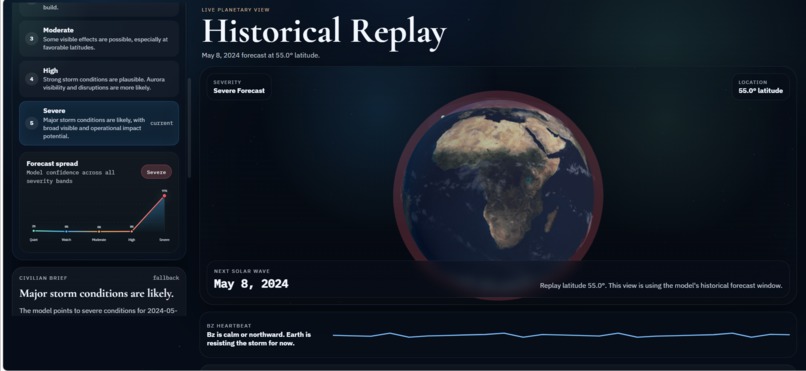The image size is (806, 371).
Task: Click 'May 8, 2024 forecast at 55.0° latitude.' subtitle
Action: [261, 55]
